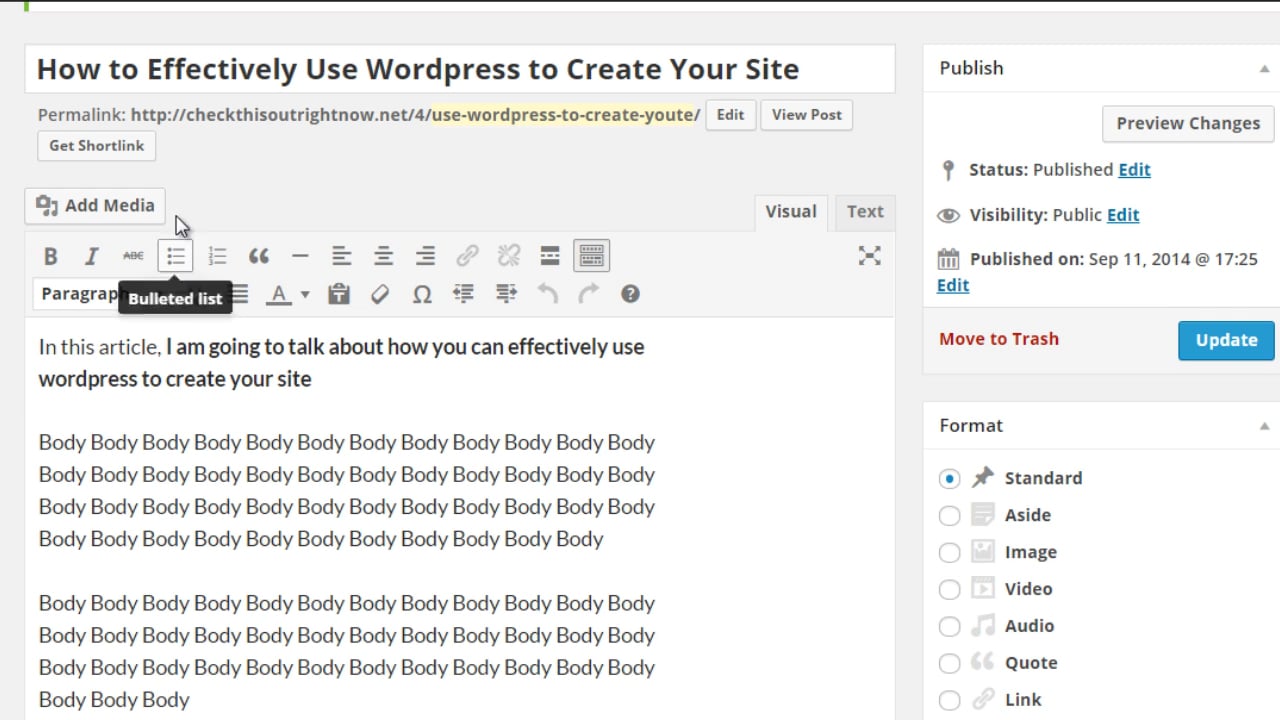Select the Standard post format

(949, 478)
